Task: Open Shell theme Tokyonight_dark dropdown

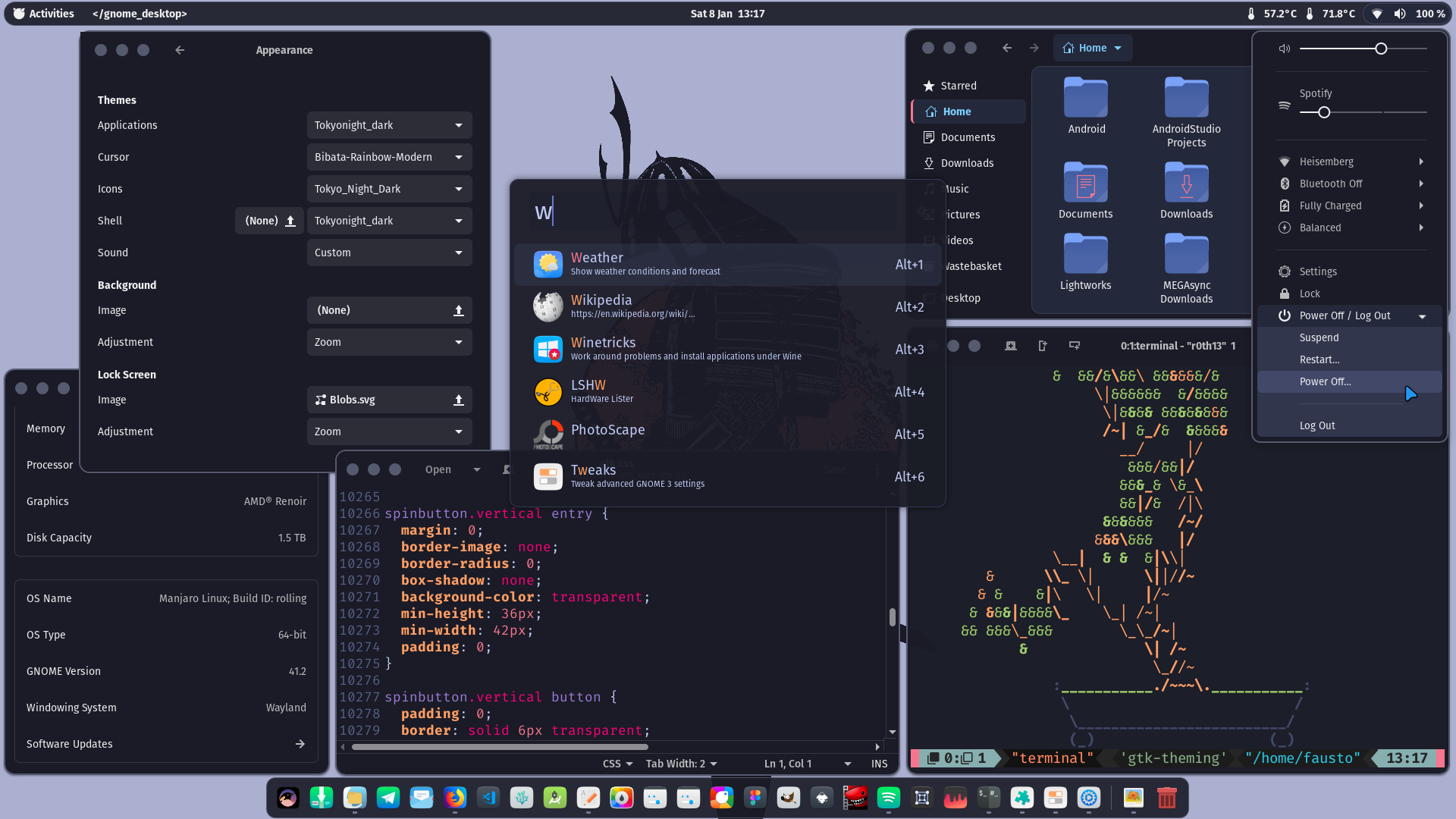Action: pos(389,221)
